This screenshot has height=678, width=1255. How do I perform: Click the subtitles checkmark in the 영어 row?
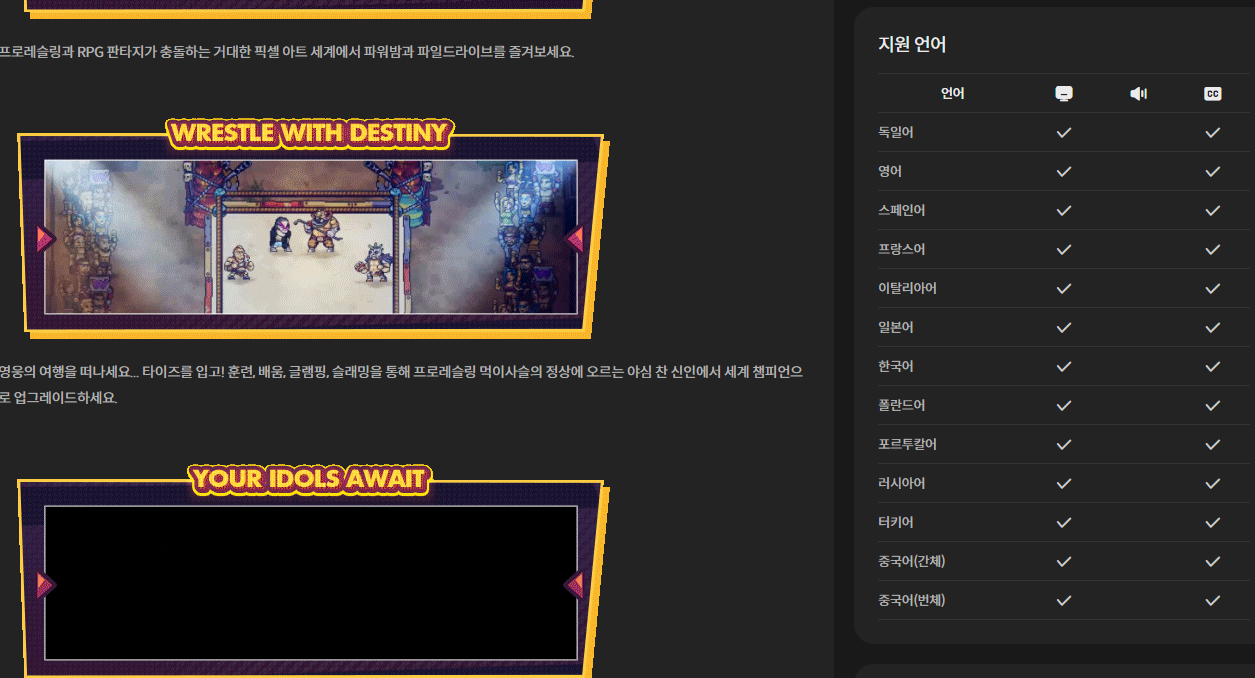pyautogui.click(x=1213, y=171)
